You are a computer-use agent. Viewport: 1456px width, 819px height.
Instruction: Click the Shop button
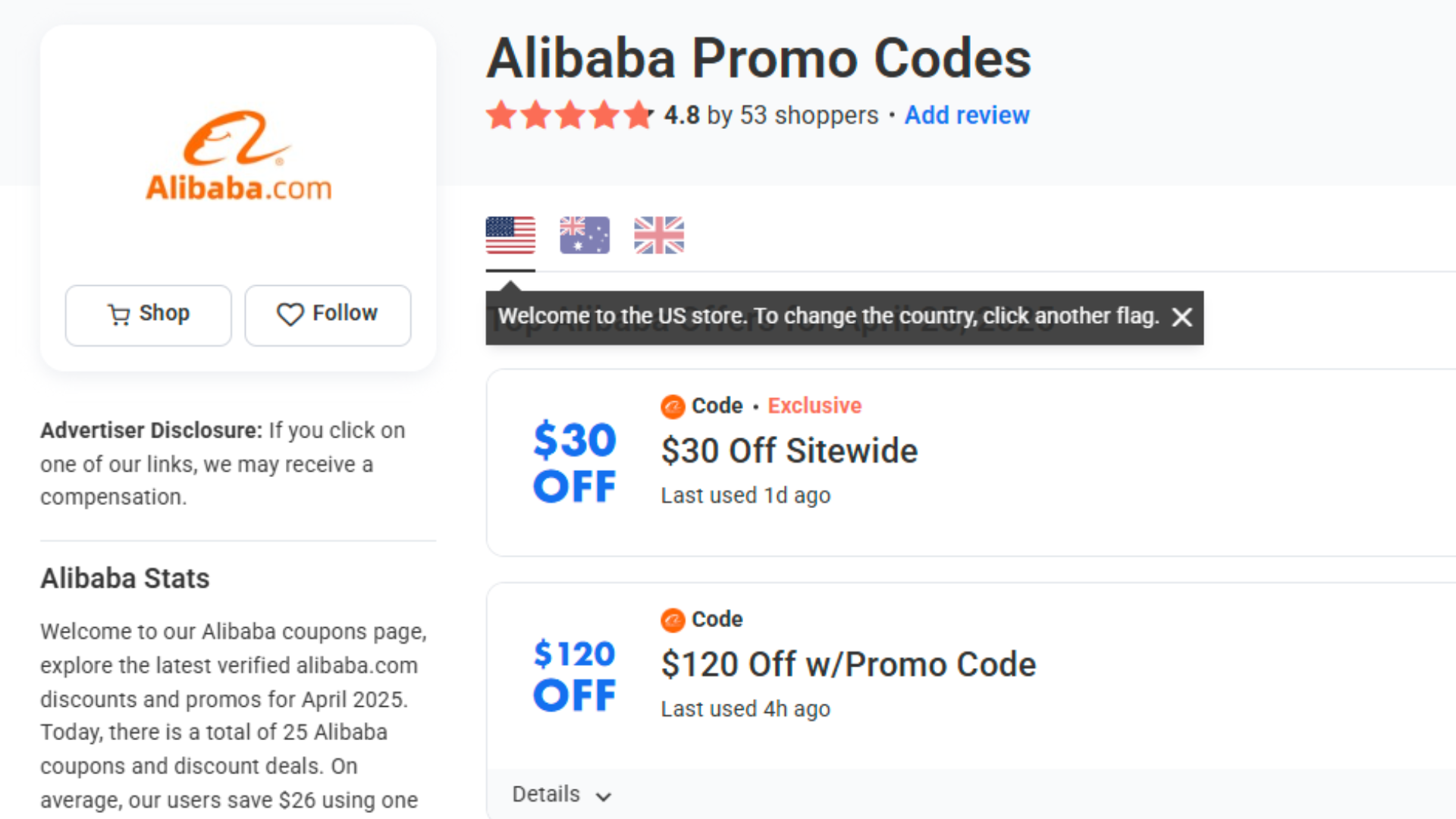point(148,315)
